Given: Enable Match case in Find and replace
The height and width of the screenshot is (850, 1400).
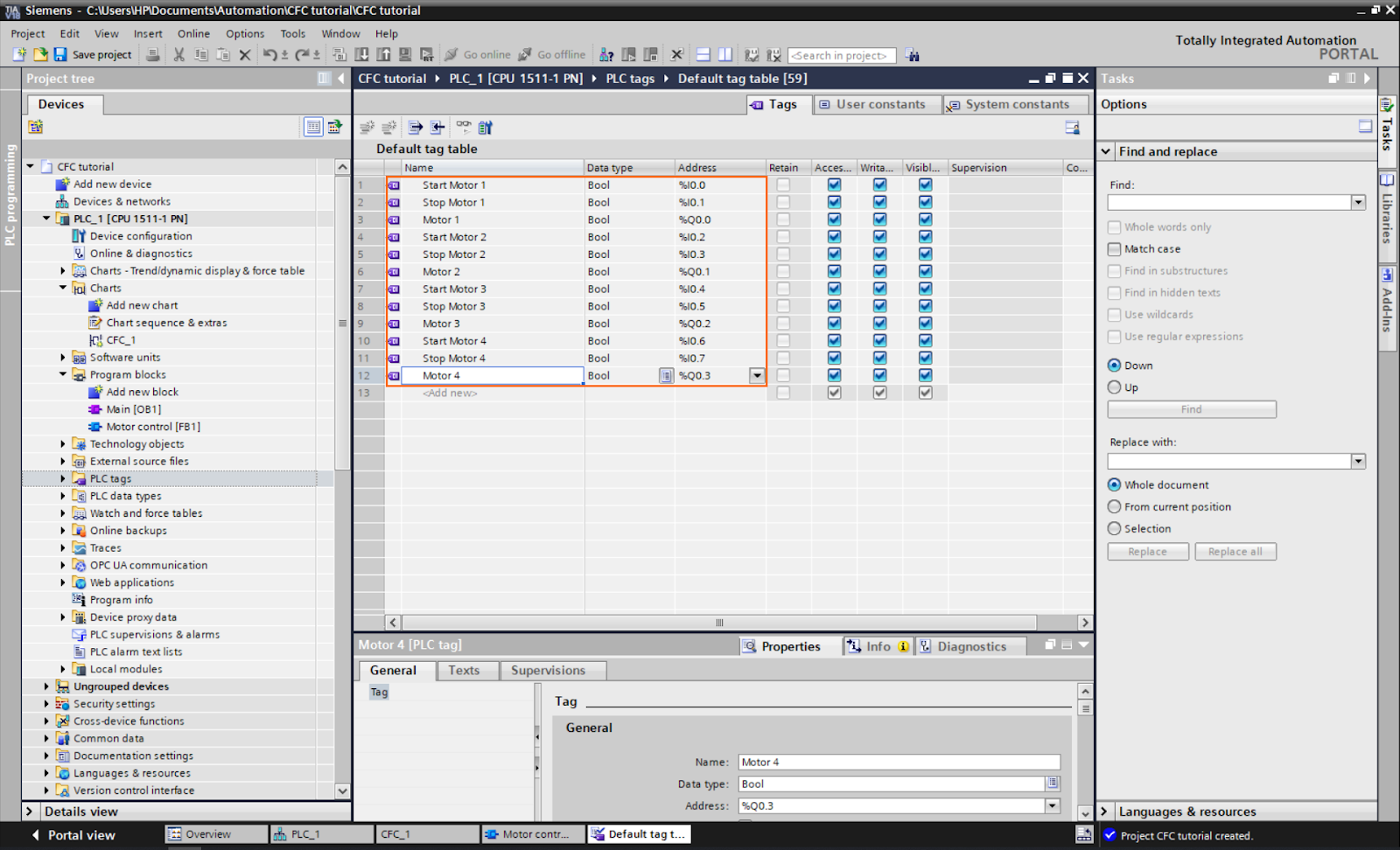Looking at the screenshot, I should pyautogui.click(x=1114, y=248).
